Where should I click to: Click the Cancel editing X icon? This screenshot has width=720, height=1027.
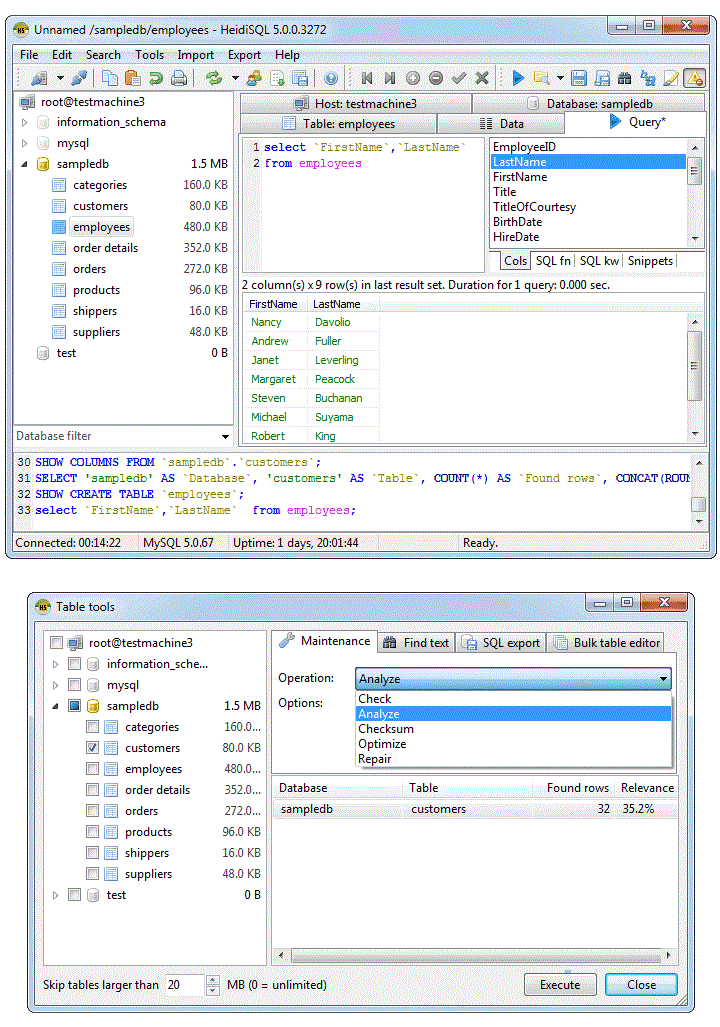(x=482, y=78)
